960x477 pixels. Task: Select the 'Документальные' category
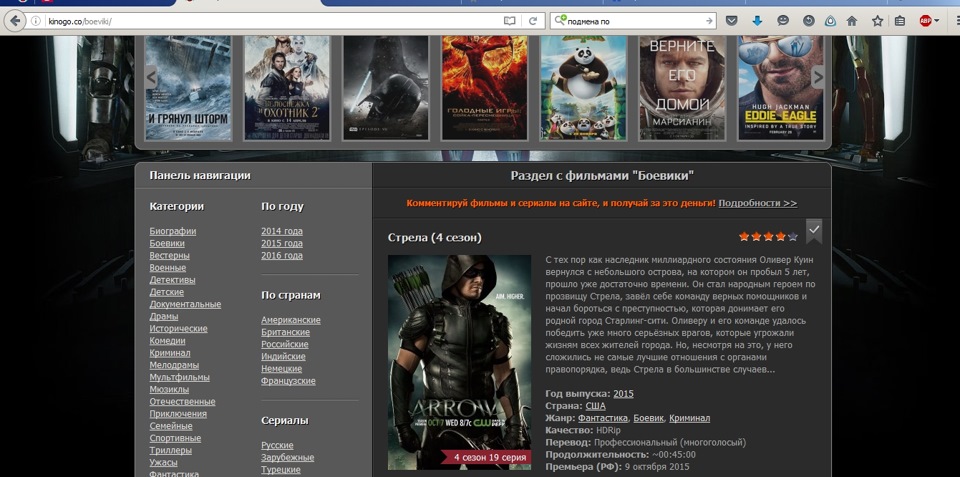click(185, 304)
